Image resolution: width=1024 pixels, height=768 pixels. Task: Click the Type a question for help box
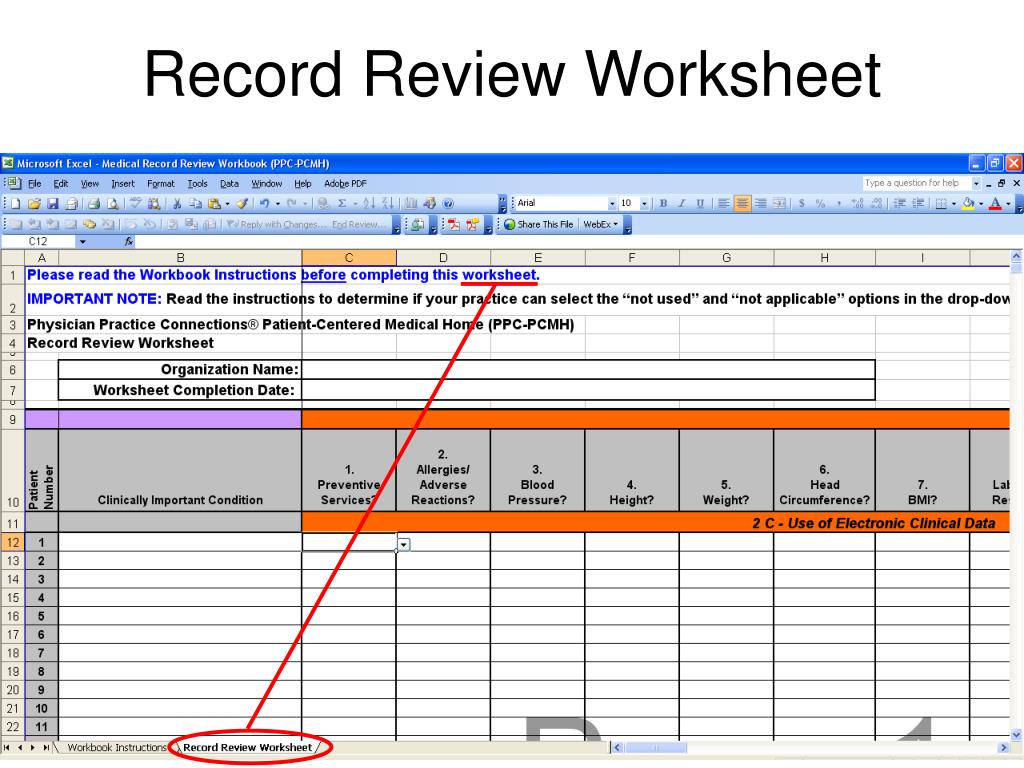[x=916, y=184]
